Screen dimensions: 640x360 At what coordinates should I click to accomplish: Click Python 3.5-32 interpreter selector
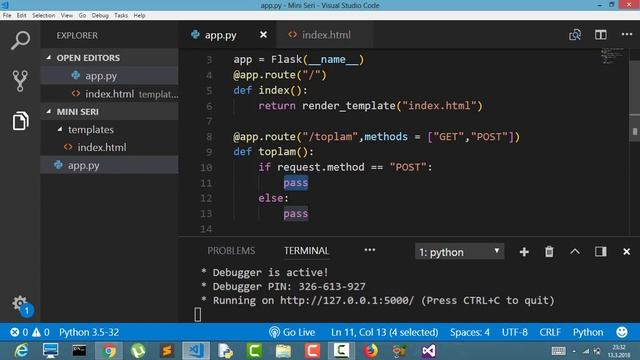[89, 332]
